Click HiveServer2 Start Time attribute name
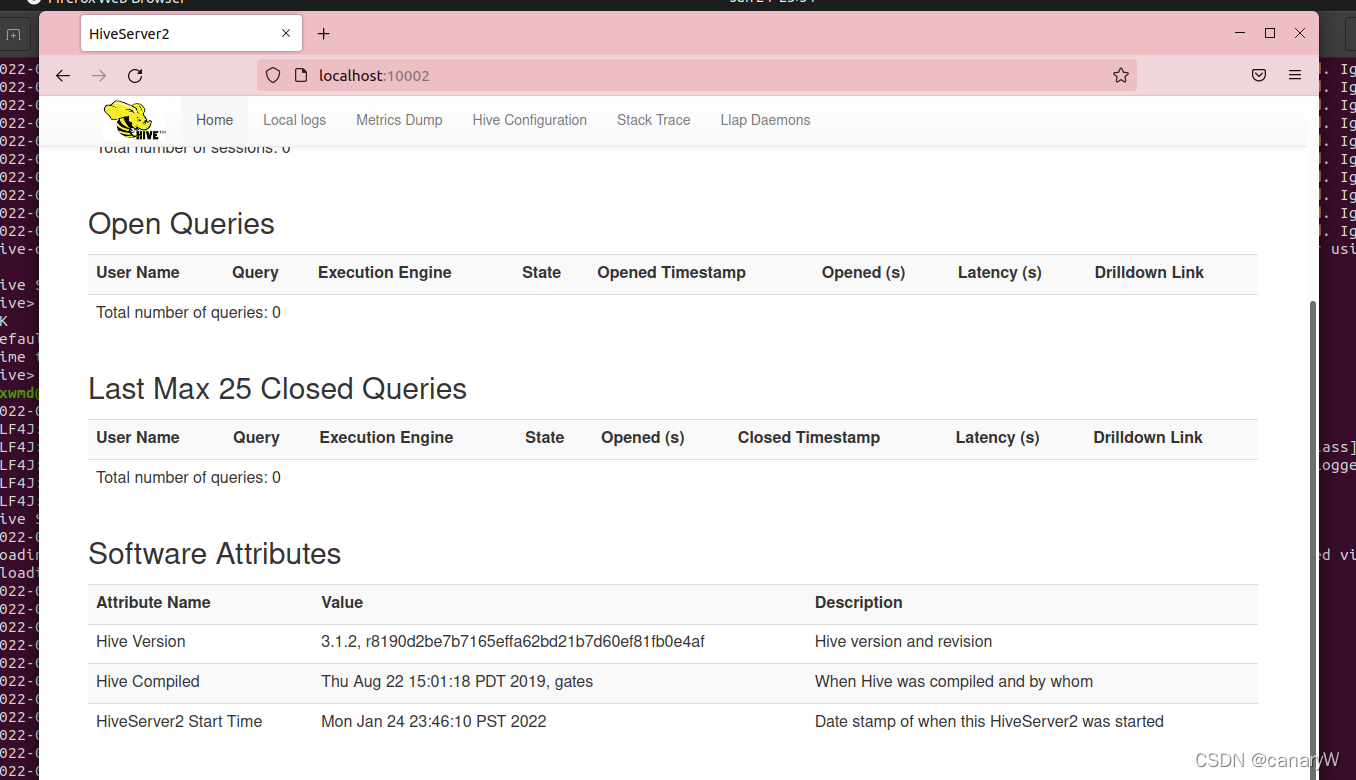1356x780 pixels. (x=179, y=722)
